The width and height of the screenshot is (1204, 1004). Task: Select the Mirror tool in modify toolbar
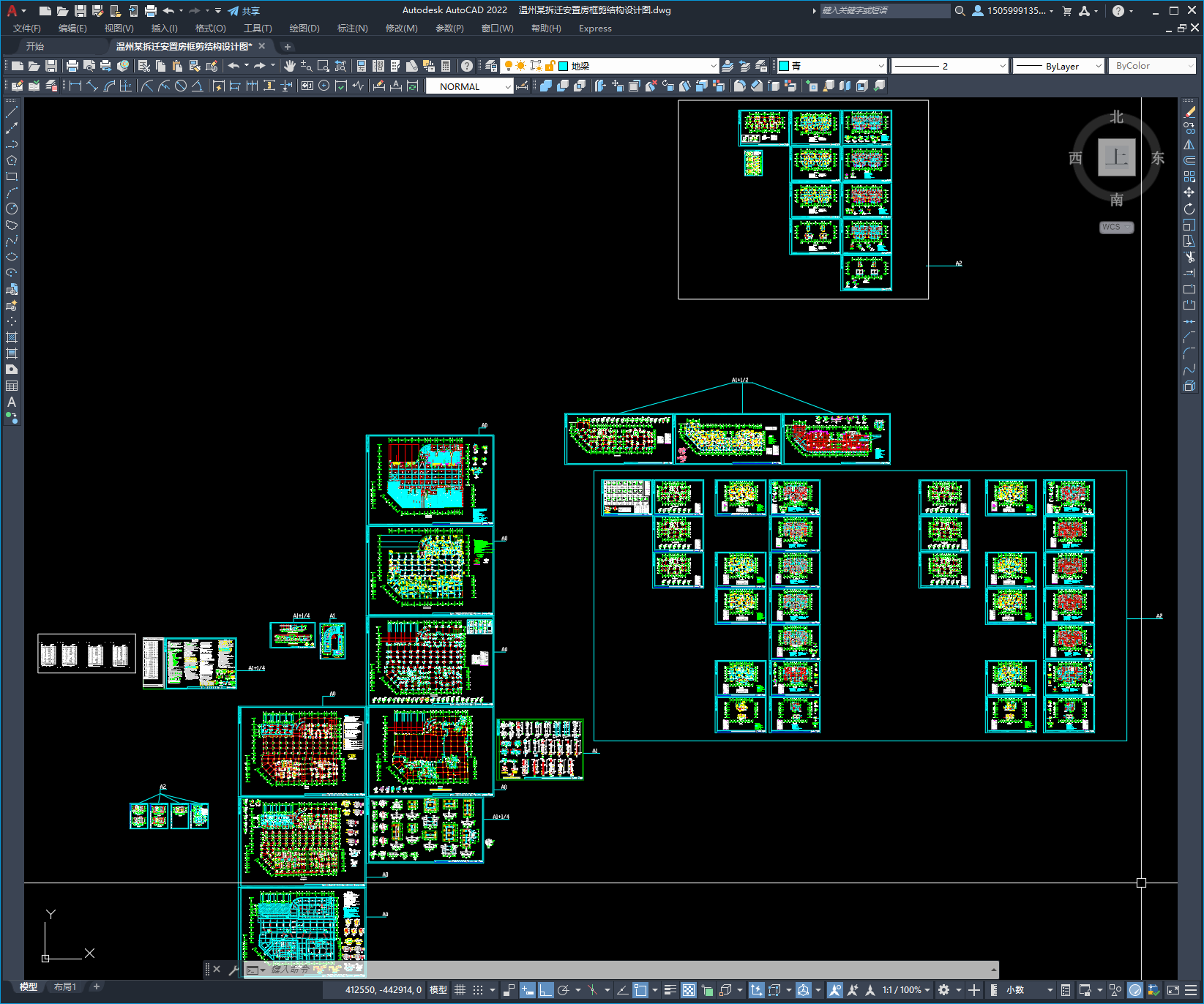[x=1189, y=144]
